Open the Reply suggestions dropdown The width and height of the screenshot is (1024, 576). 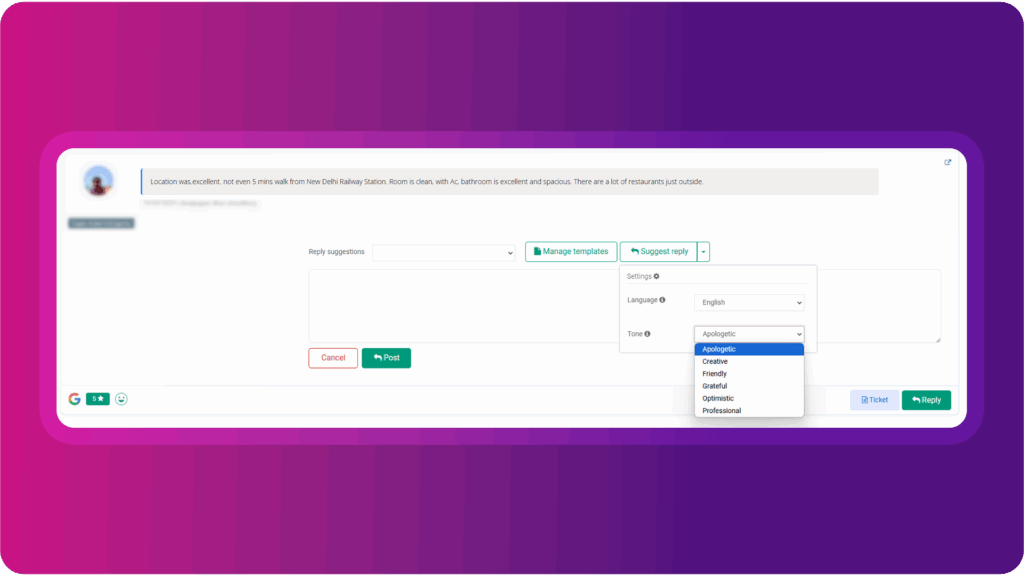pos(444,252)
